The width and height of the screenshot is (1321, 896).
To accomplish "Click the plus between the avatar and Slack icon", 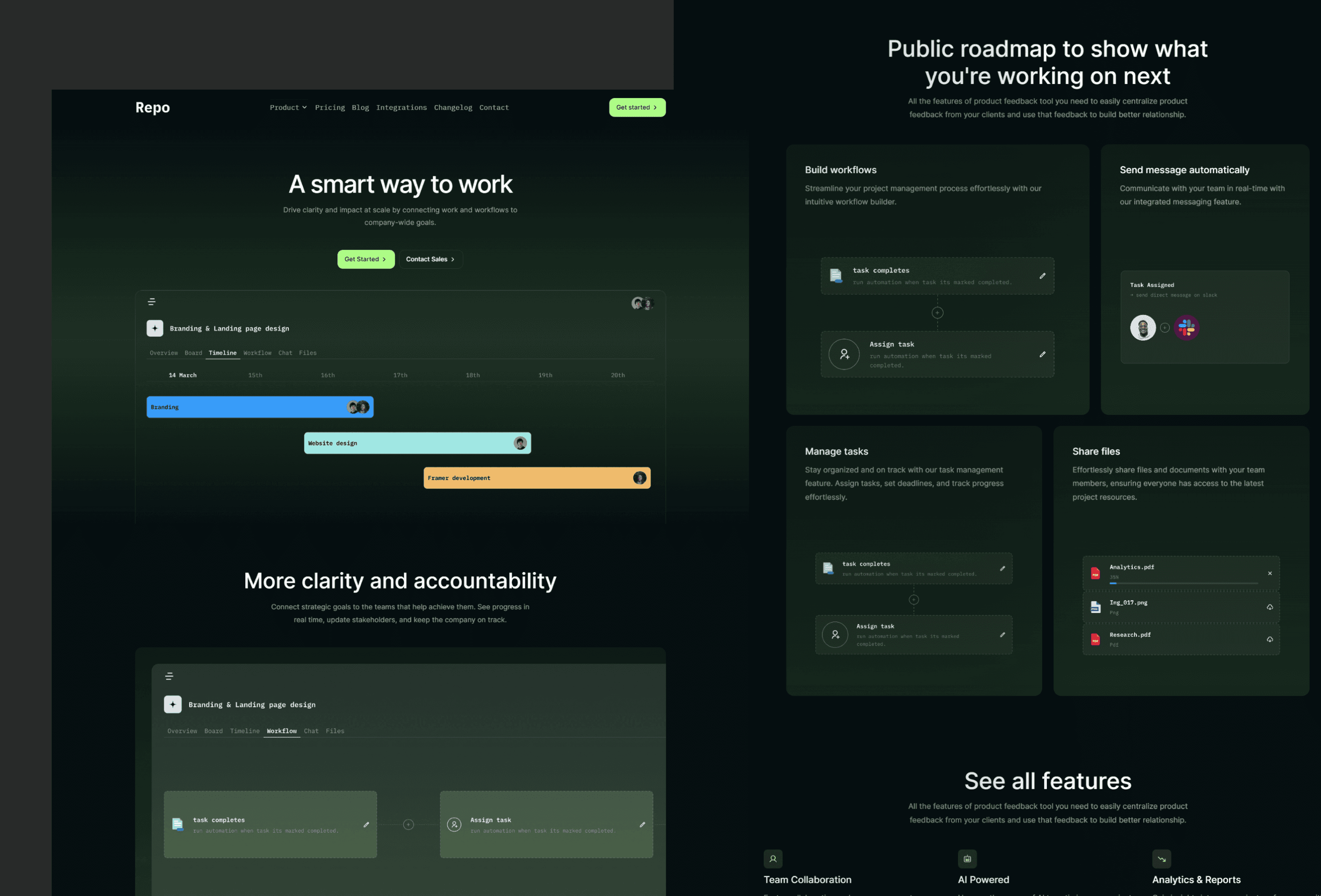I will (x=1165, y=328).
